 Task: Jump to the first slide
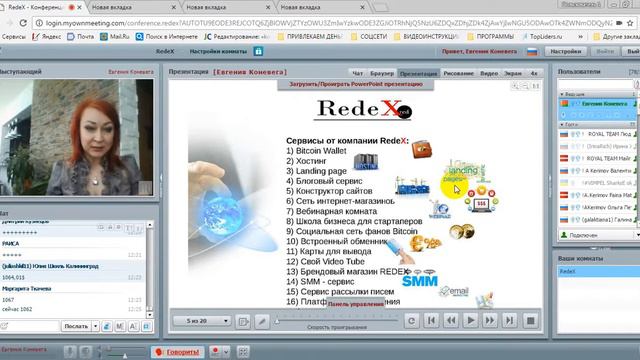(x=431, y=321)
